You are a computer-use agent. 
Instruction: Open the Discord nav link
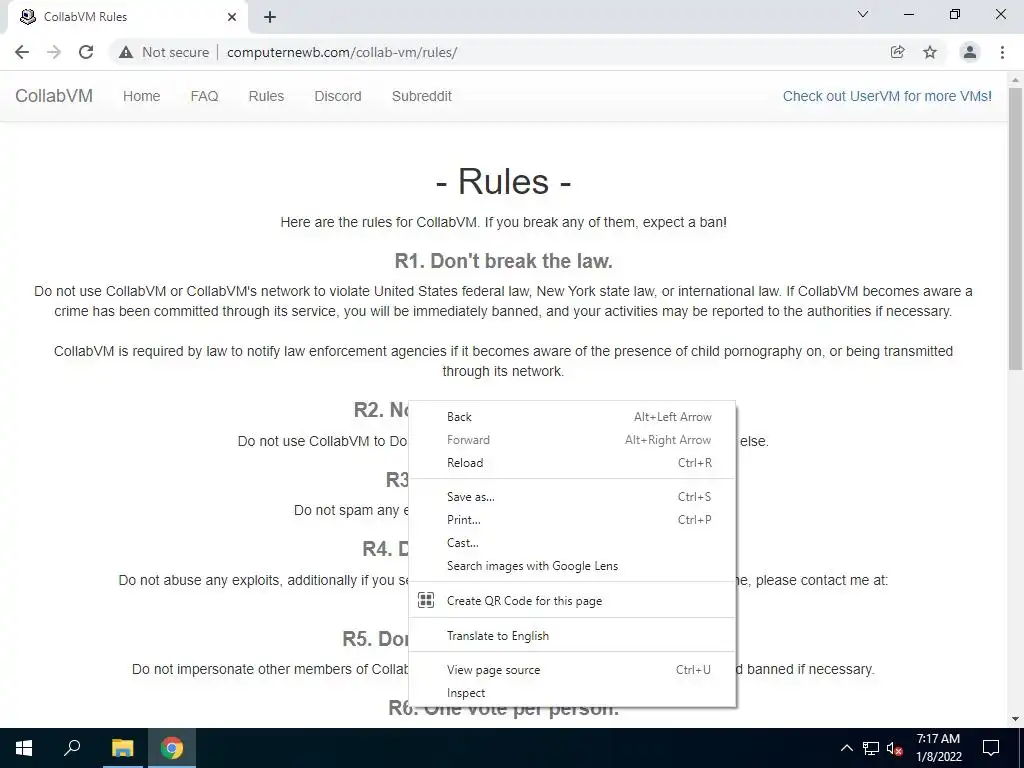338,96
